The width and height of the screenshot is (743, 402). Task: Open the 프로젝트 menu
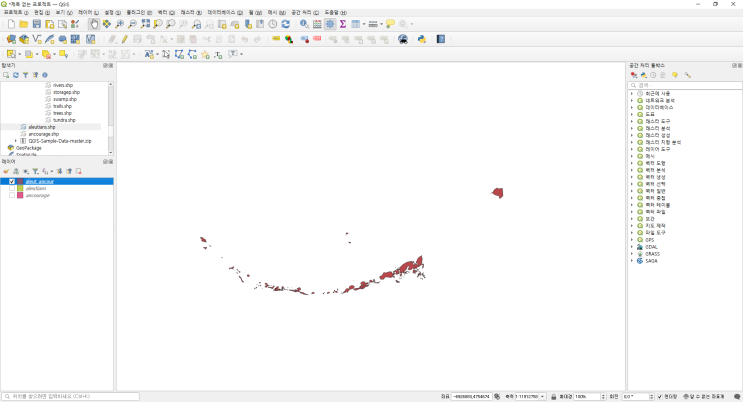pyautogui.click(x=16, y=12)
